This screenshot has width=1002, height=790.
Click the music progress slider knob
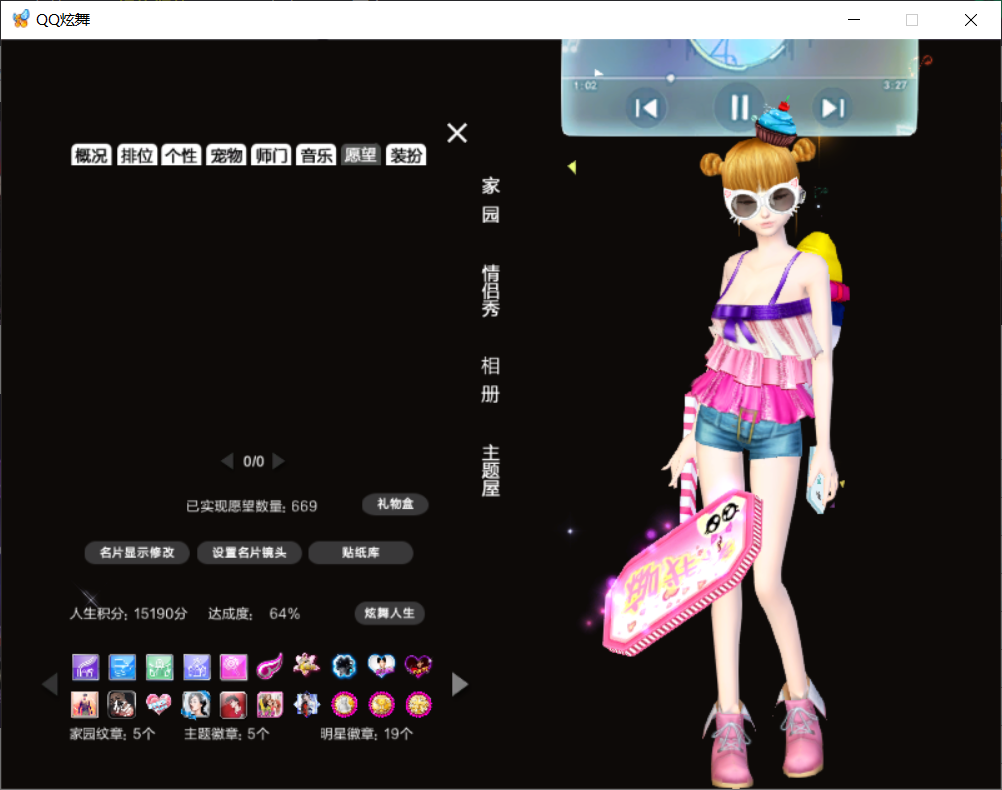point(670,78)
